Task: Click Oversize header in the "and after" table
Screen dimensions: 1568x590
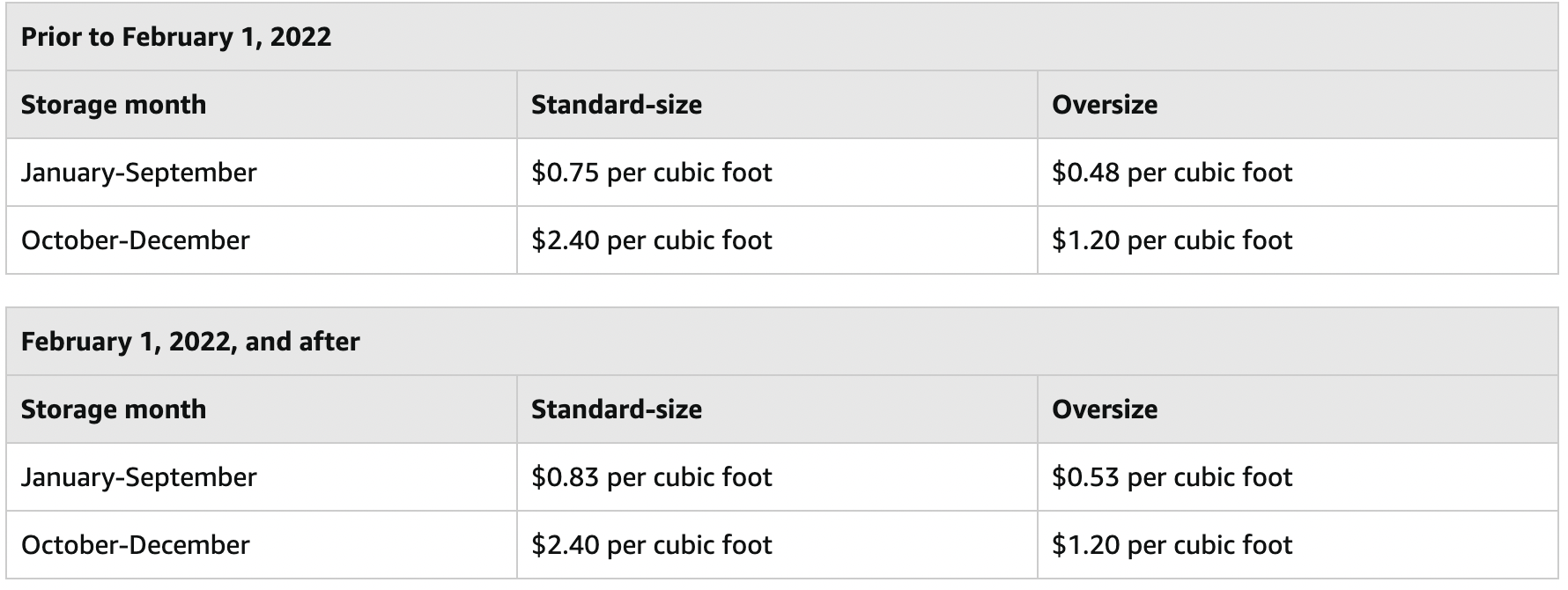Action: pos(1105,409)
